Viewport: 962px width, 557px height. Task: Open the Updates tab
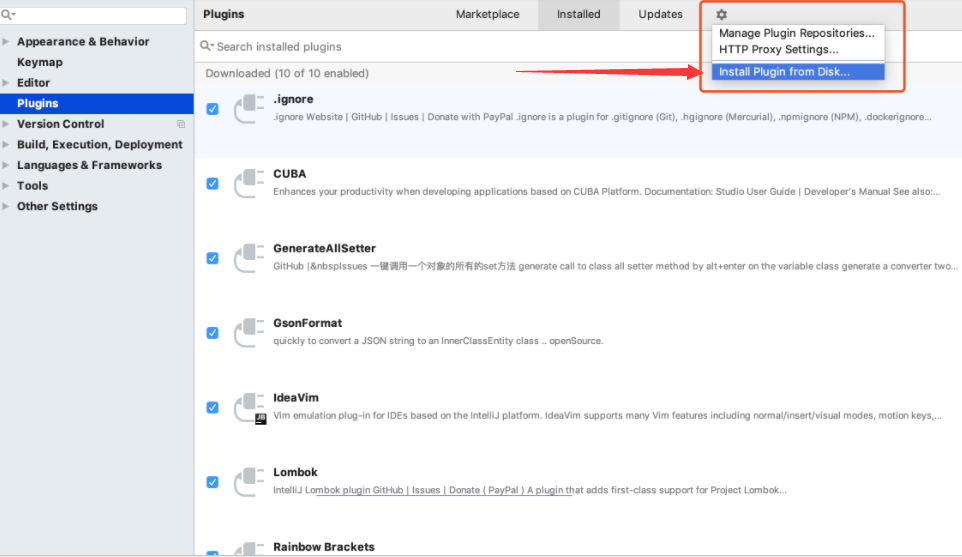(x=660, y=15)
